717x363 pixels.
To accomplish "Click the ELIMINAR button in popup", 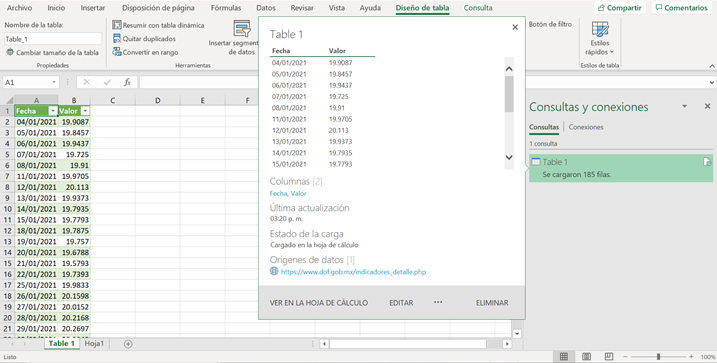I will click(x=492, y=303).
